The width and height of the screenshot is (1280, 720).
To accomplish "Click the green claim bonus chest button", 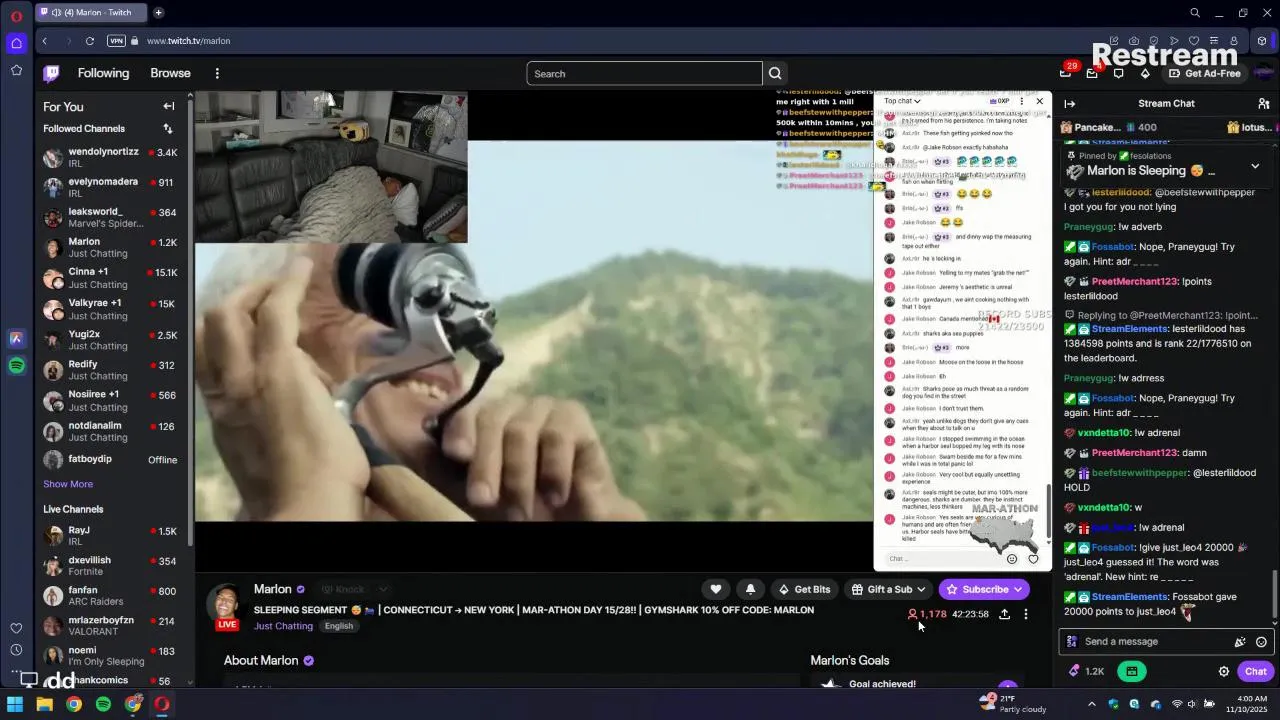I will coord(1131,671).
